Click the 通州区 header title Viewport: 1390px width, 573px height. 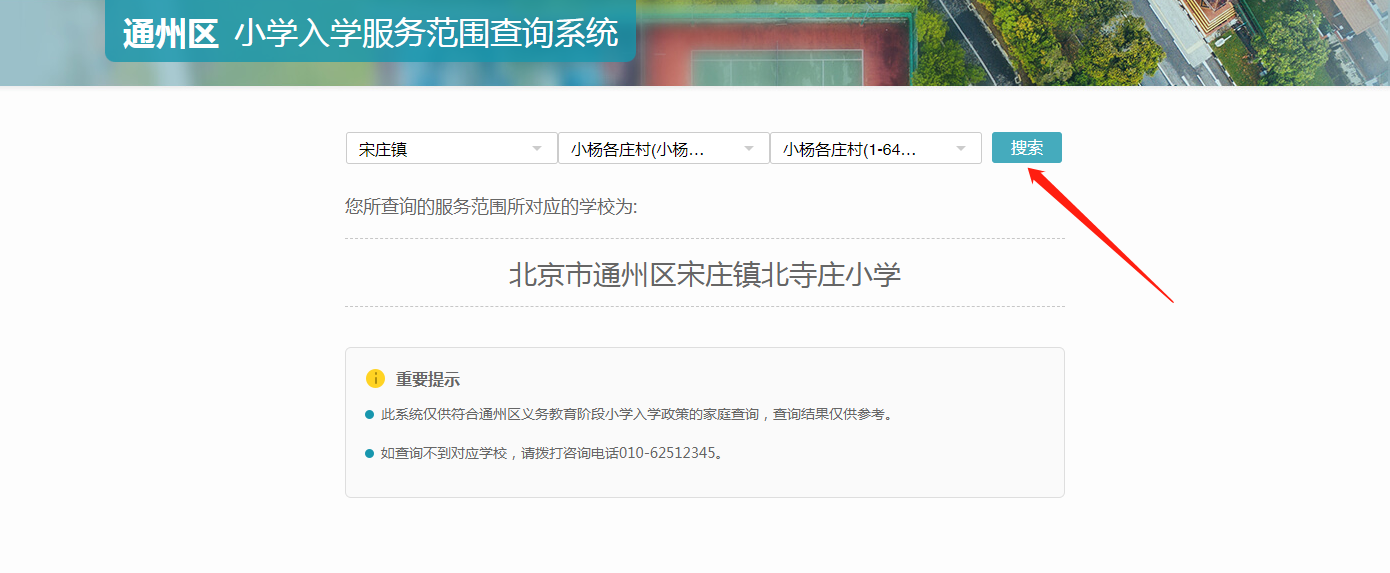170,34
